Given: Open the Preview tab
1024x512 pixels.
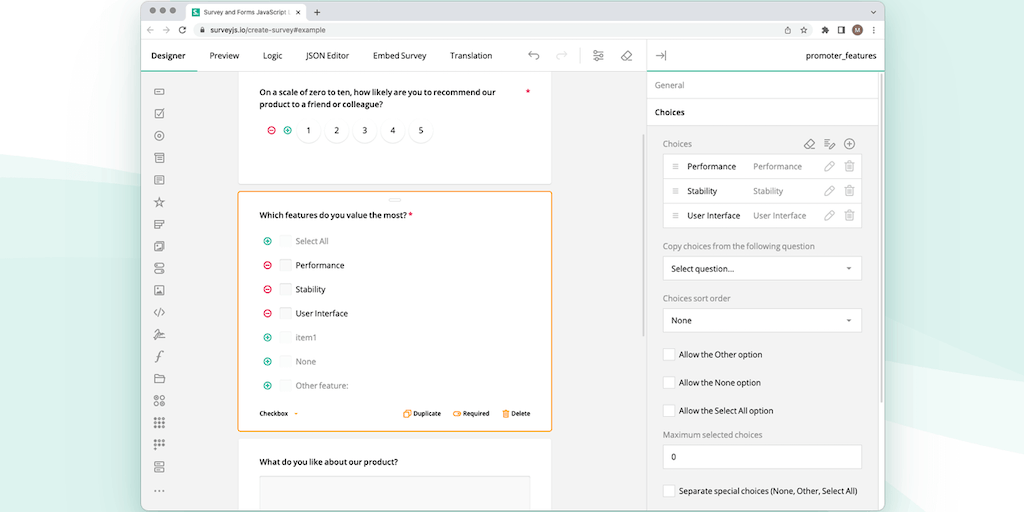Looking at the screenshot, I should [224, 56].
